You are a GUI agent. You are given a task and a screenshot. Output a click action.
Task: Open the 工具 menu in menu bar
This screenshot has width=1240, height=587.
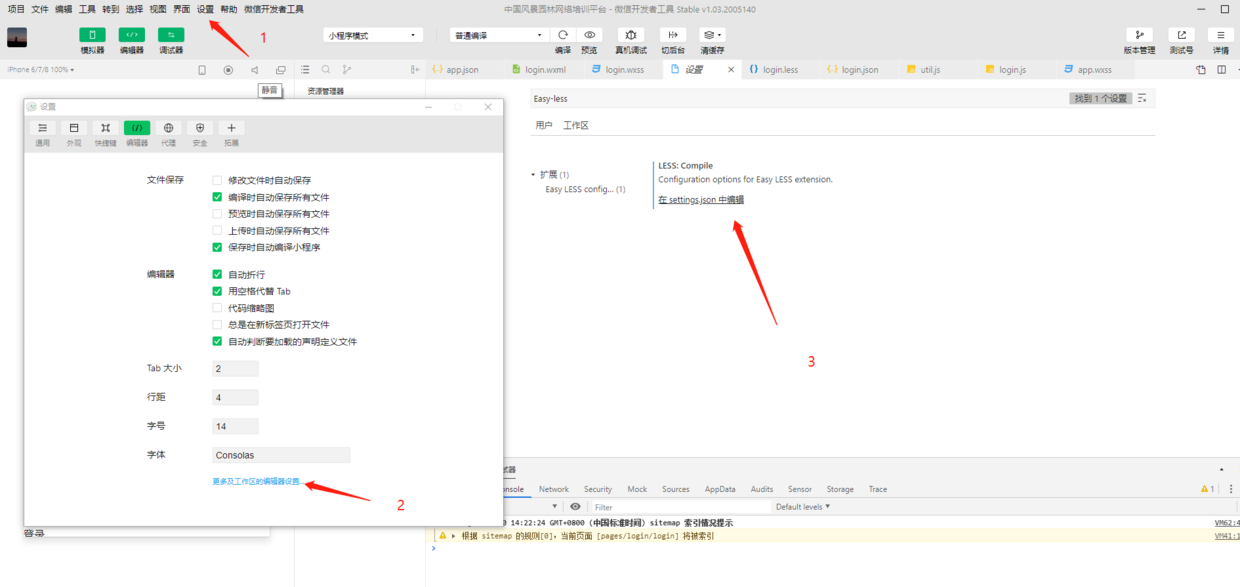[x=88, y=9]
